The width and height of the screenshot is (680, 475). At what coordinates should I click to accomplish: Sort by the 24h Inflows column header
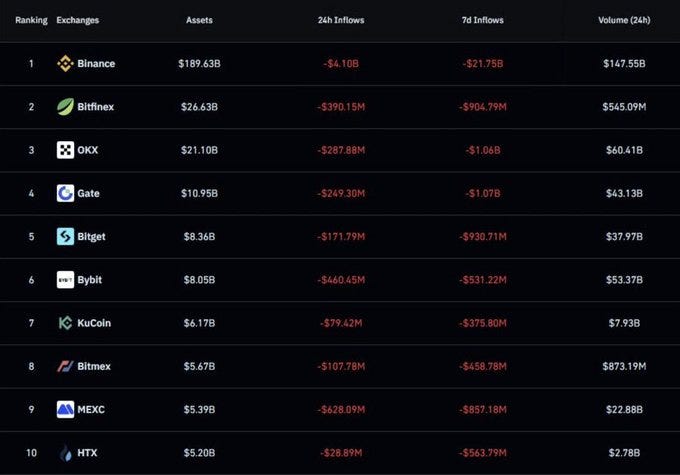(341, 20)
